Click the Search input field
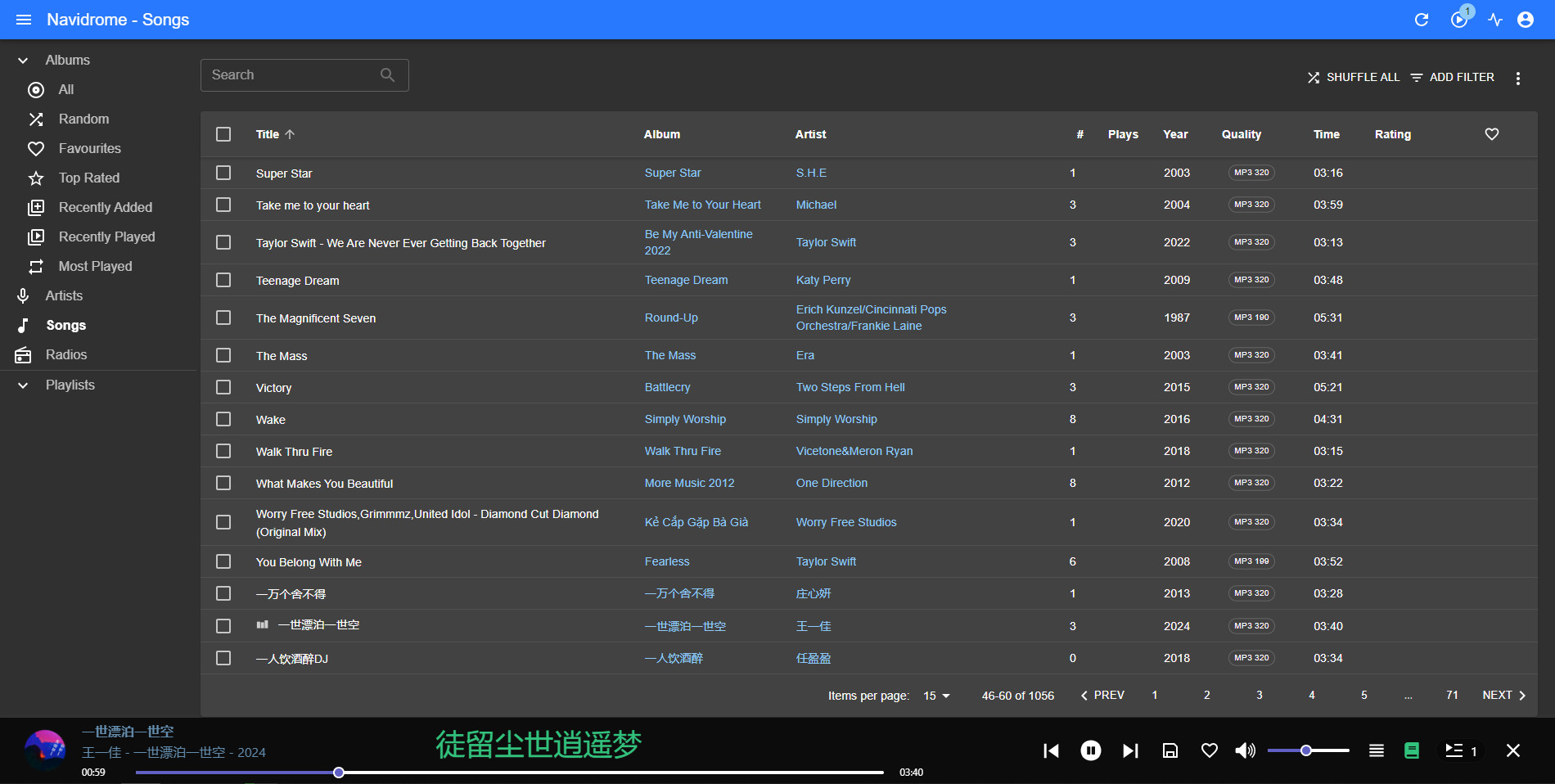1555x784 pixels. (x=304, y=75)
